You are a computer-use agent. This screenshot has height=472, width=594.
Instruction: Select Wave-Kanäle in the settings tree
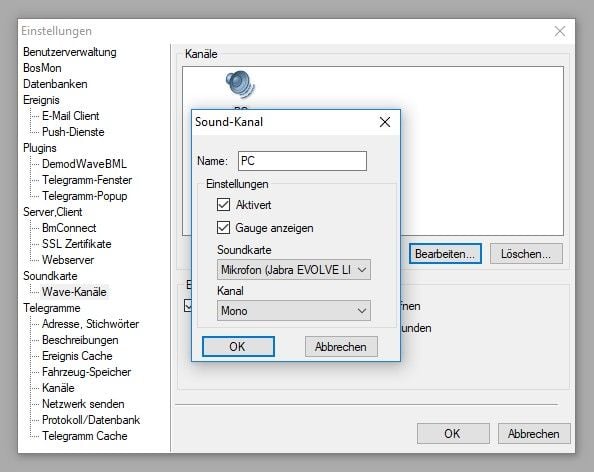(x=74, y=292)
